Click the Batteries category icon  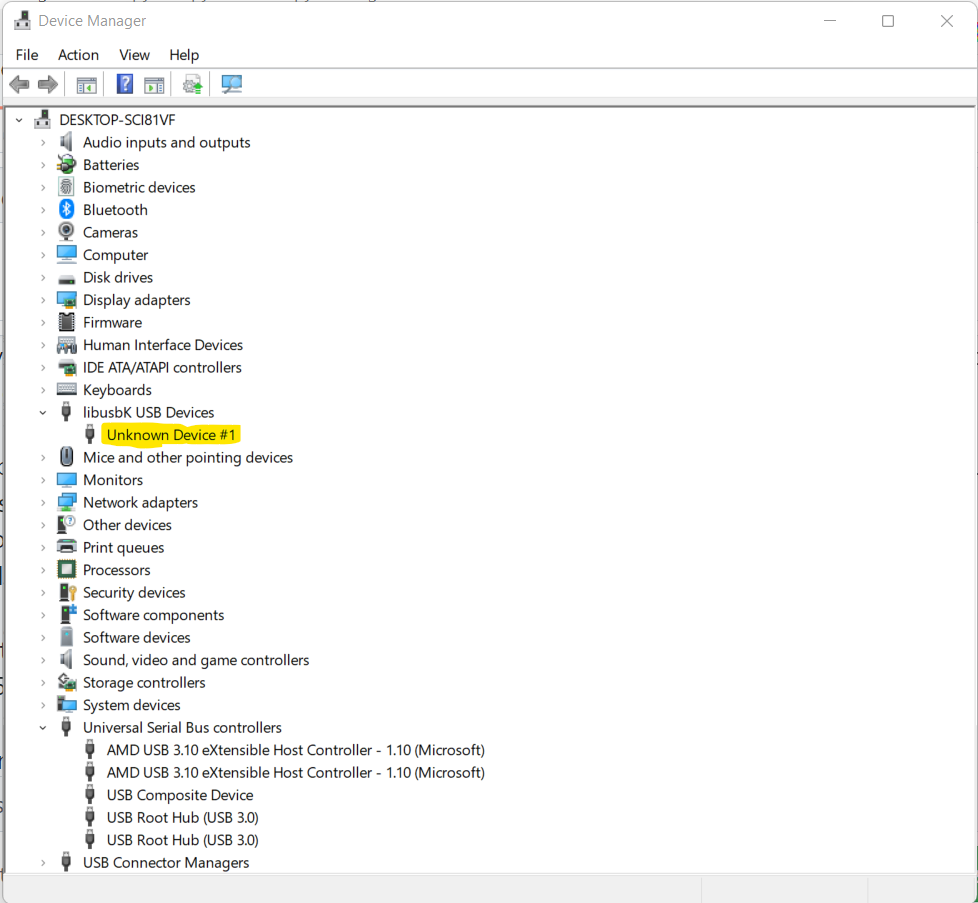point(66,165)
